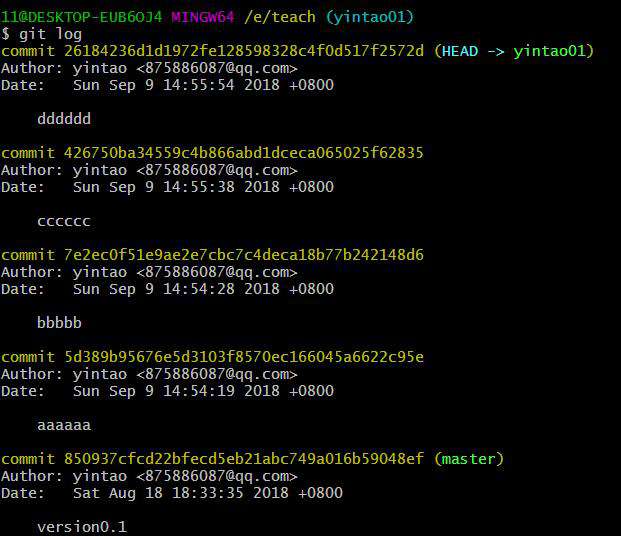Click the commit hash starting with 426750ba
Screen dimensions: 621x536
[x=244, y=153]
